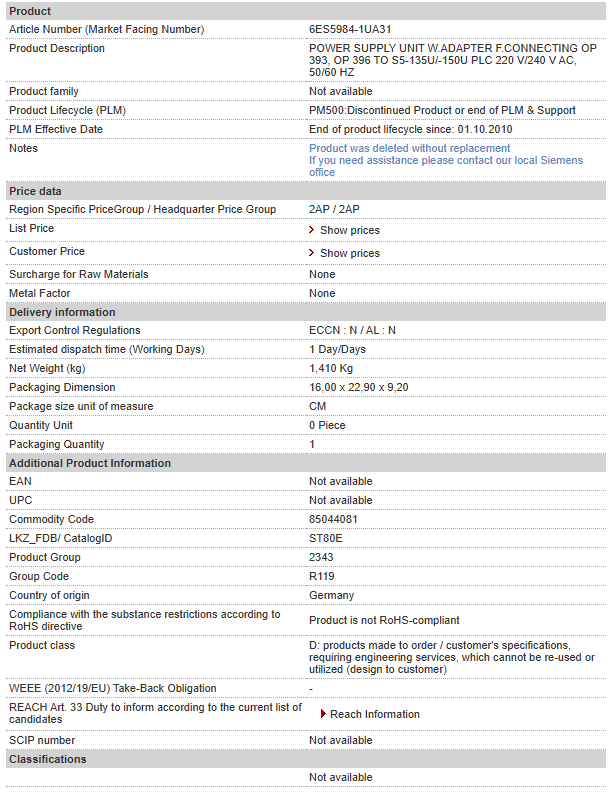This screenshot has width=616, height=792.
Task: Click the 'contact our local Siemens office' link
Action: [446, 166]
